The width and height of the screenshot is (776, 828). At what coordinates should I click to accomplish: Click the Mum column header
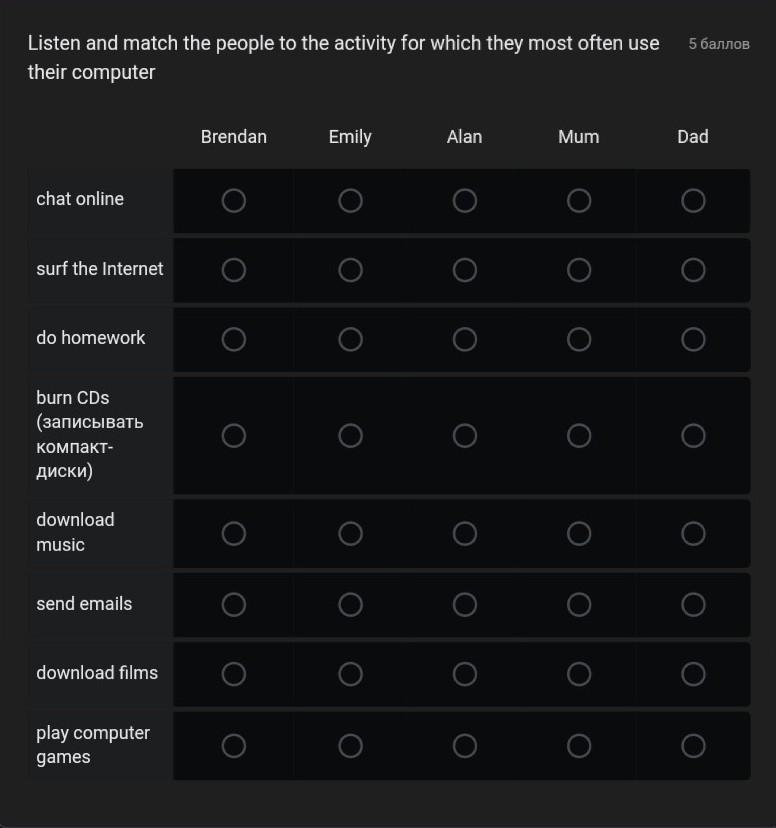point(578,137)
